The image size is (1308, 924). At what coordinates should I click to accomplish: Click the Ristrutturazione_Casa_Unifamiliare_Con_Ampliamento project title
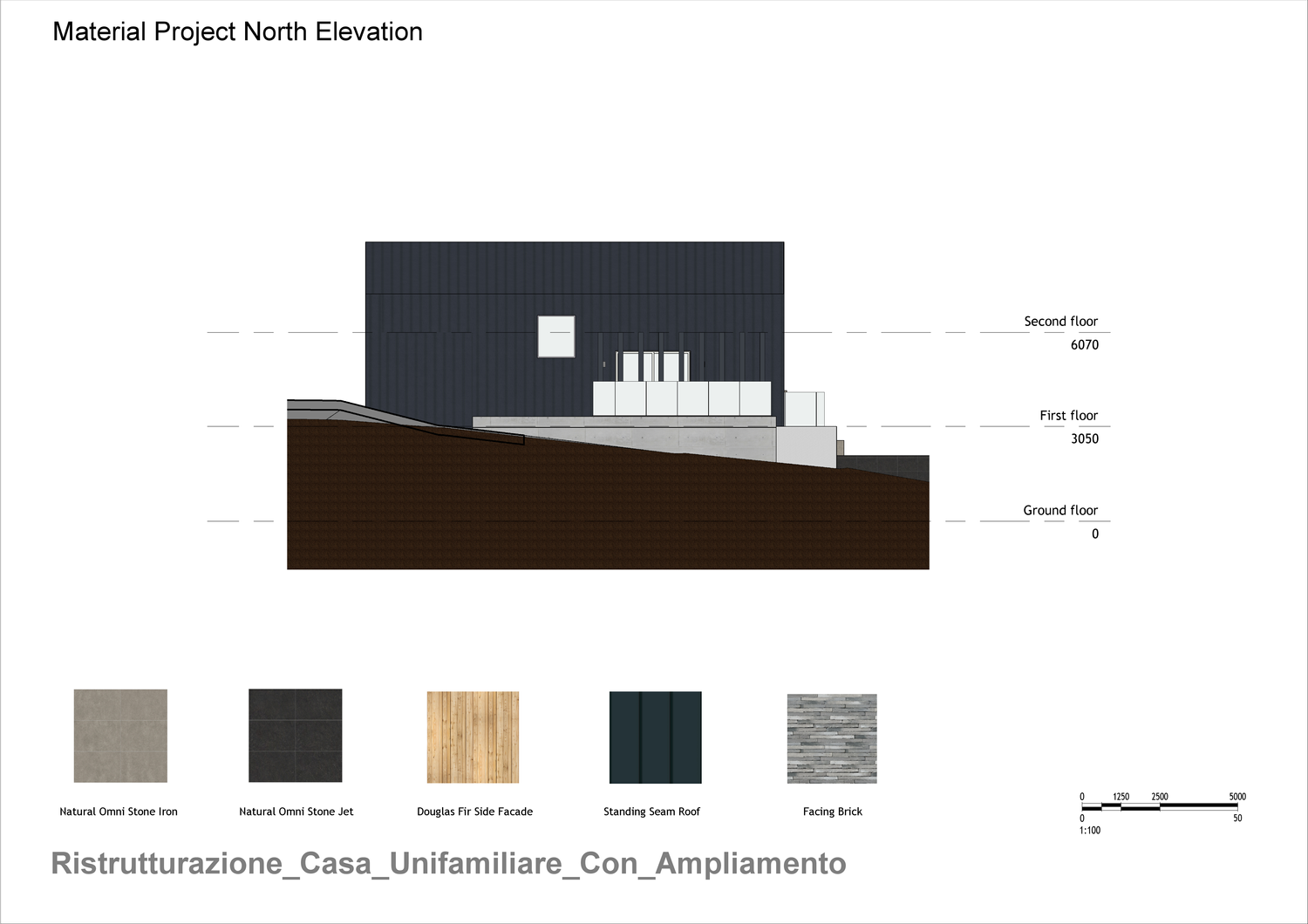click(x=448, y=863)
